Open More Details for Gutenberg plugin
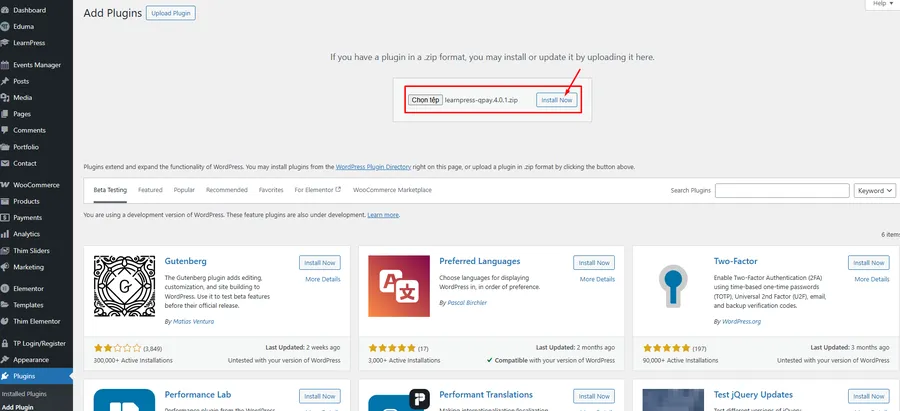The width and height of the screenshot is (900, 411). point(322,279)
